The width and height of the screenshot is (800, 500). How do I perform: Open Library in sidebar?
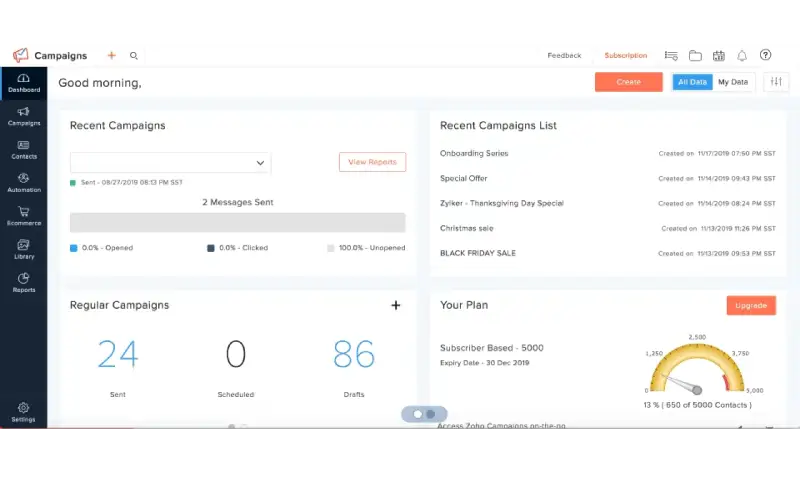coord(23,250)
